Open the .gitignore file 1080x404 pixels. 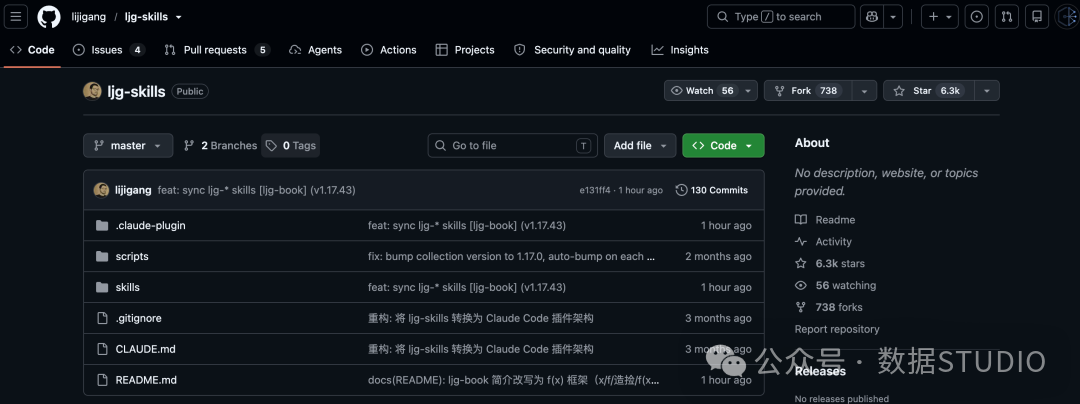coord(138,318)
